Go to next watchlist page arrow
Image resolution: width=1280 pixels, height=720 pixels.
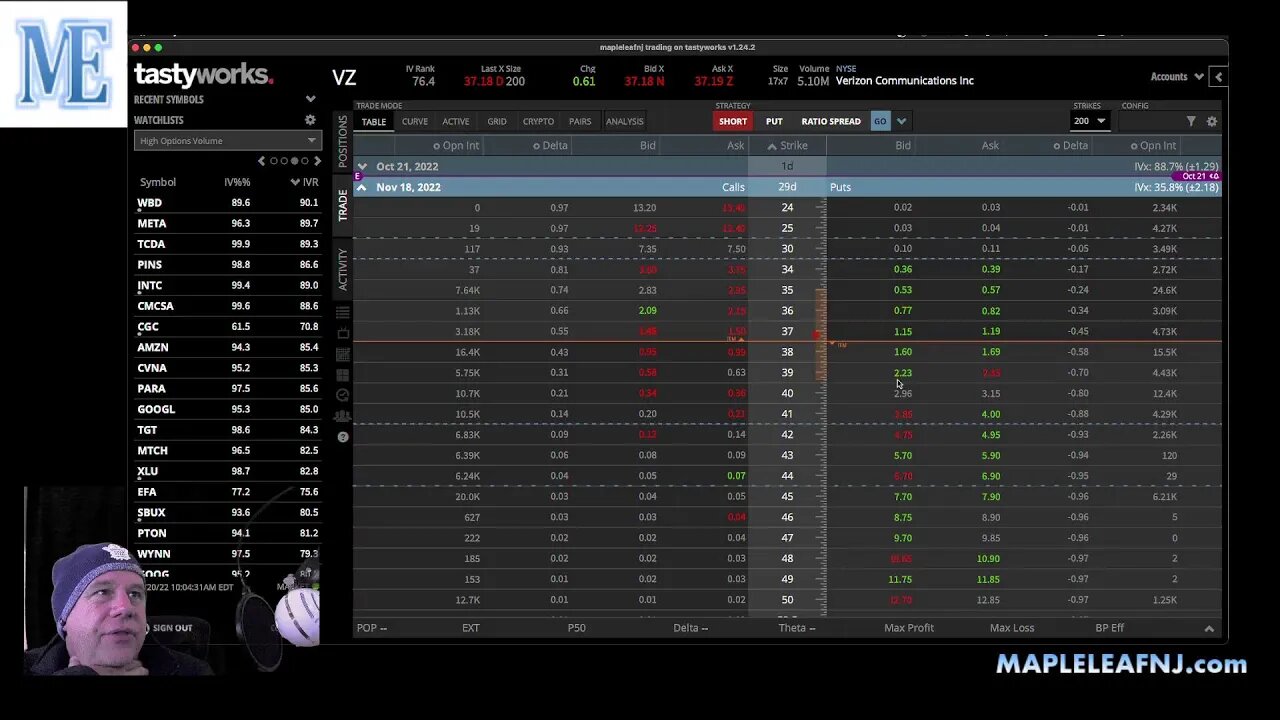point(318,161)
